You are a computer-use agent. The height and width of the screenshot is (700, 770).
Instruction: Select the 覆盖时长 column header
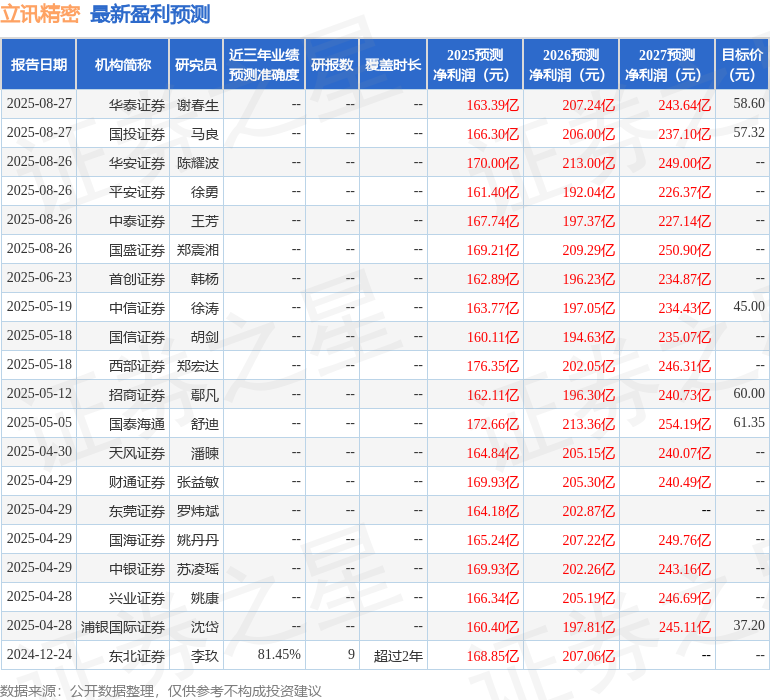coord(393,65)
